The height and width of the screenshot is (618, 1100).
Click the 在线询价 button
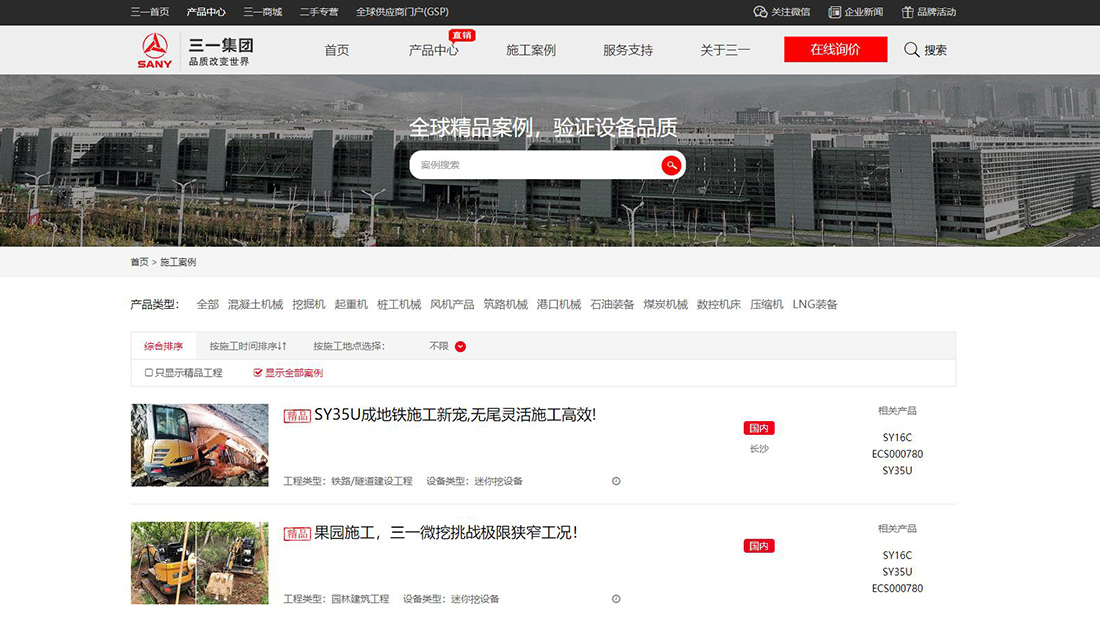click(836, 50)
